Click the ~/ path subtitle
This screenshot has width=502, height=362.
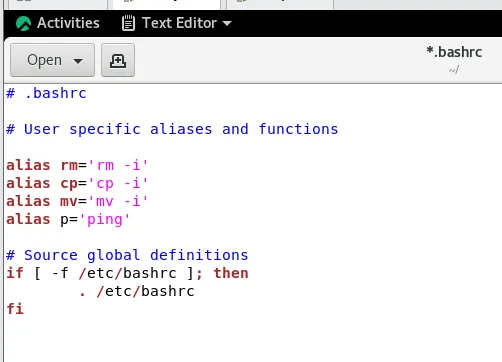(454, 70)
